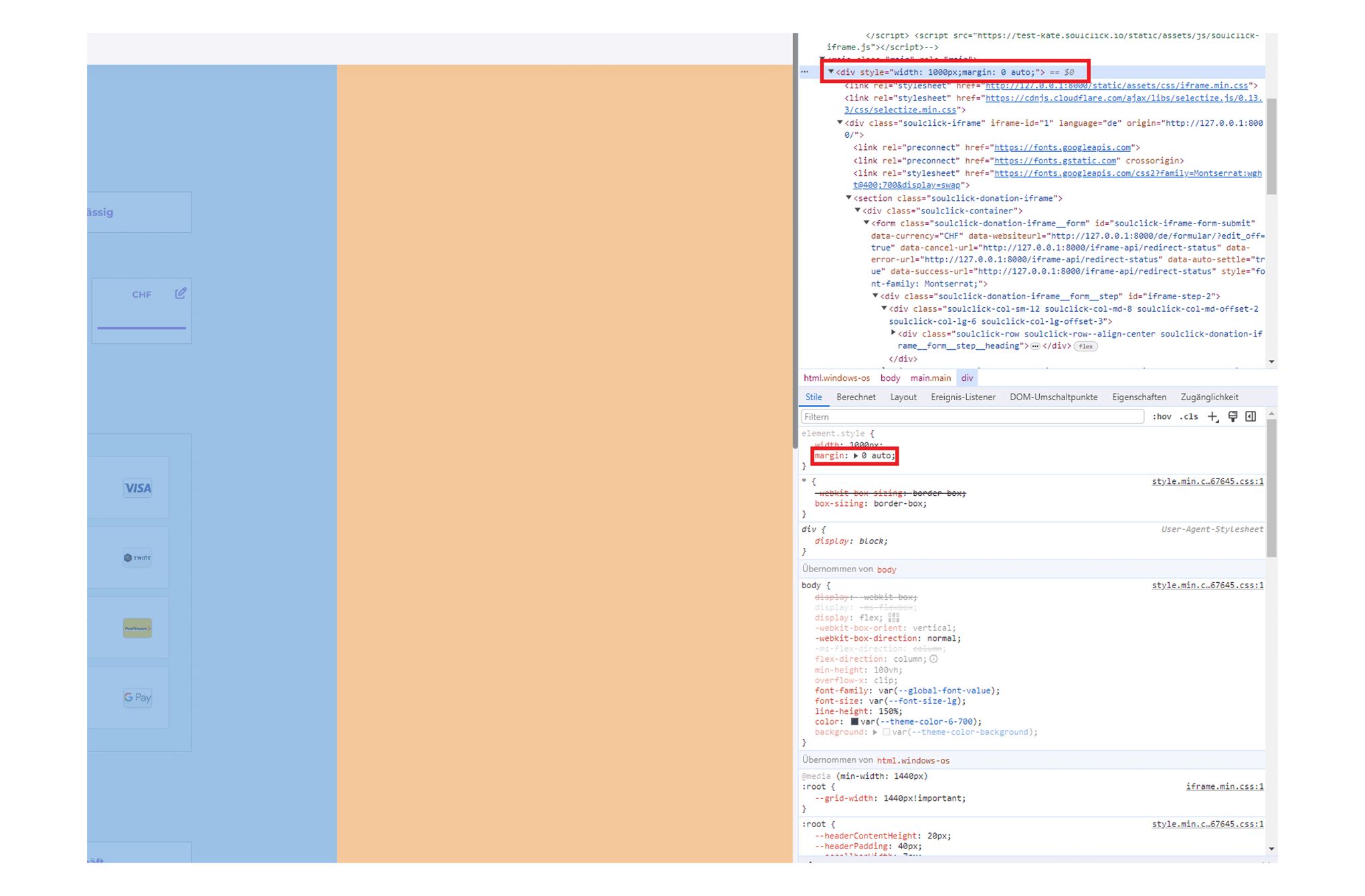Image resolution: width=1365 pixels, height=896 pixels.
Task: Click the edit pencil icon near CHF
Action: (x=181, y=294)
